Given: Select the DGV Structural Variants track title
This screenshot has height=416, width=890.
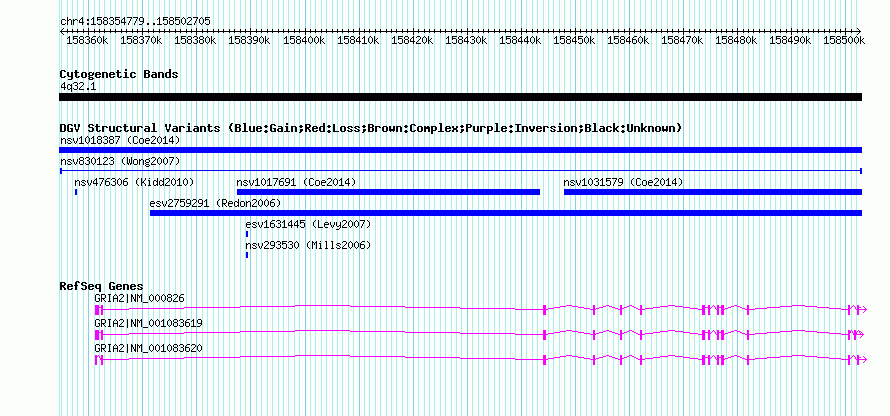Looking at the screenshot, I should pyautogui.click(x=371, y=128).
